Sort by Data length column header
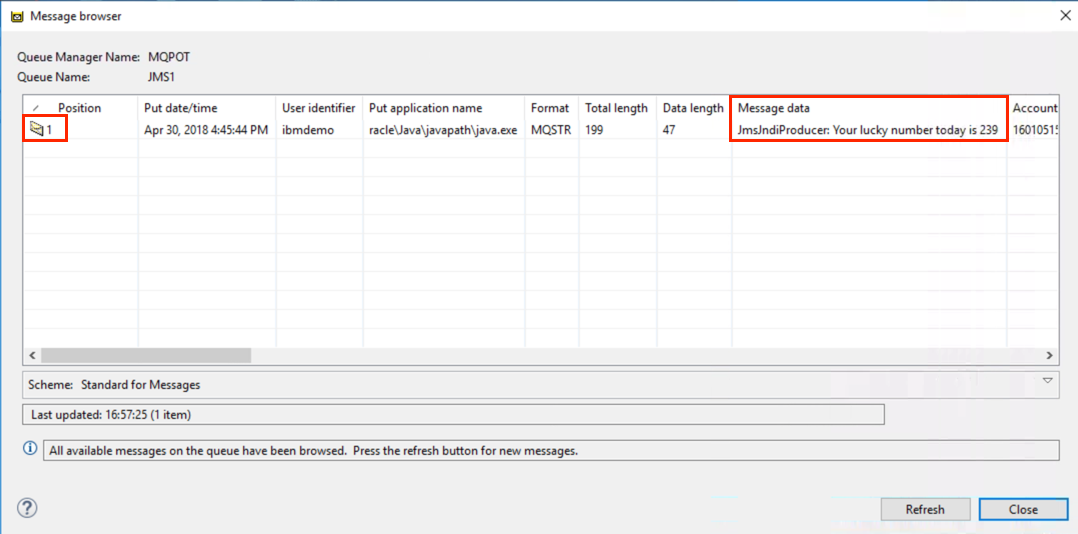The height and width of the screenshot is (534, 1078). 694,108
